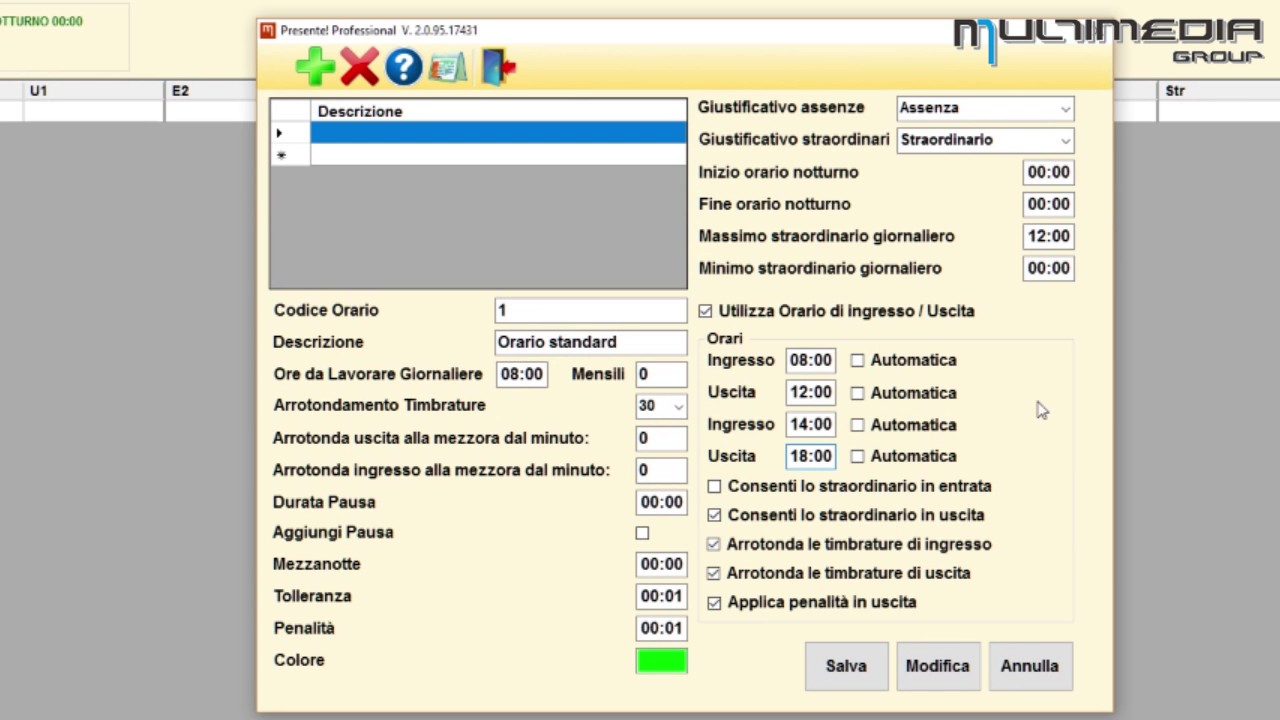Screen dimensions: 1280x720
Task: Click the Descrizione grid column header
Action: coord(498,111)
